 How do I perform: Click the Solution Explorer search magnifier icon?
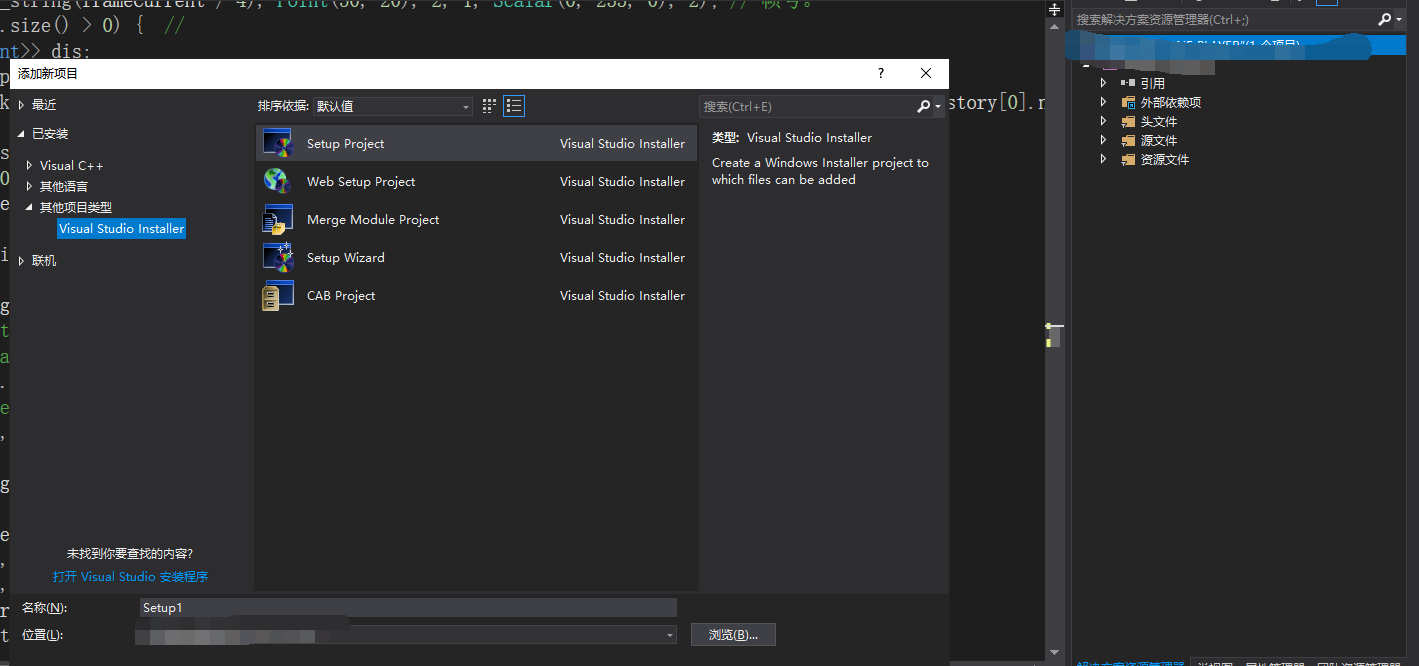coord(1383,18)
